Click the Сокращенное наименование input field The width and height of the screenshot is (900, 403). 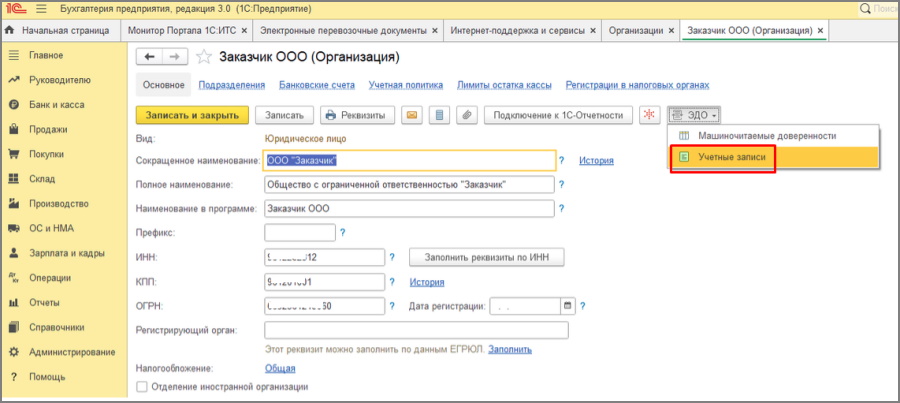pyautogui.click(x=409, y=161)
